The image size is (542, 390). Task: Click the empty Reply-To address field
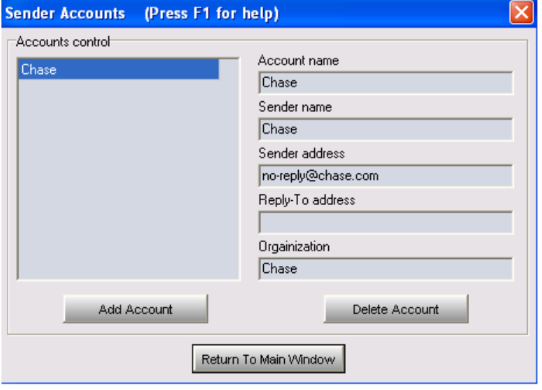click(x=385, y=222)
